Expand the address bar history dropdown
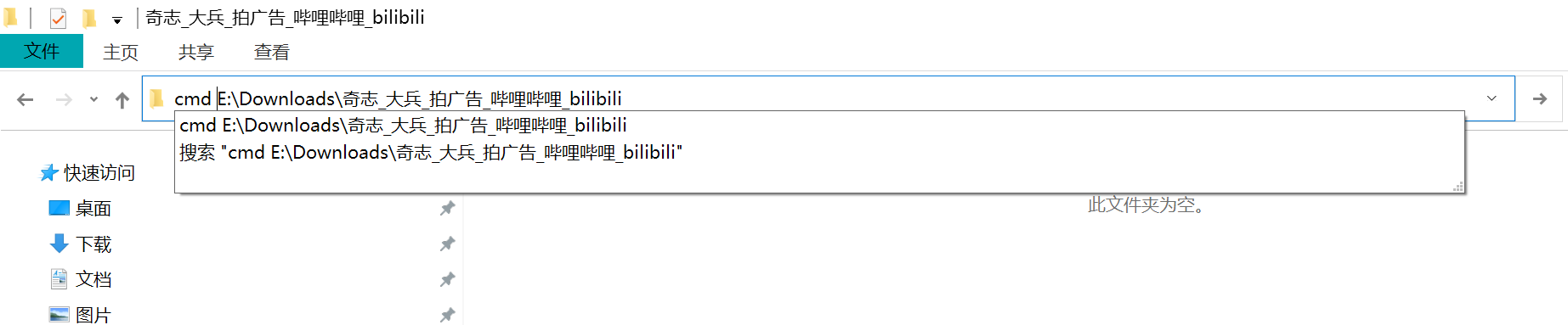Viewport: 1568px width, 325px height. tap(1492, 98)
